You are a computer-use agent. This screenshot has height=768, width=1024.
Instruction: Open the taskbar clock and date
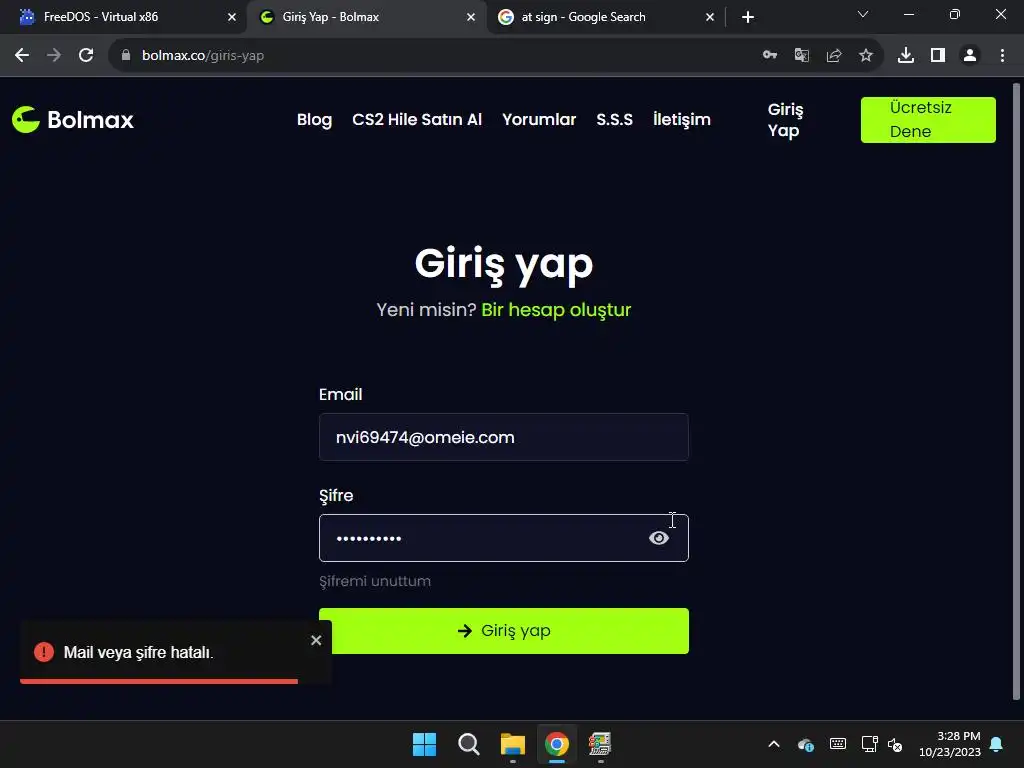[x=950, y=744]
